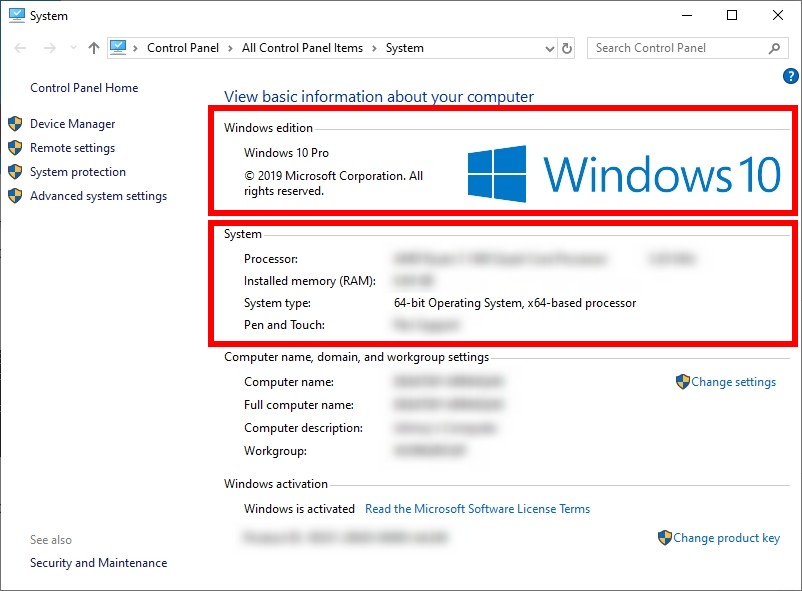The image size is (802, 591).
Task: Select Control Panel breadcrumb
Action: (x=183, y=48)
